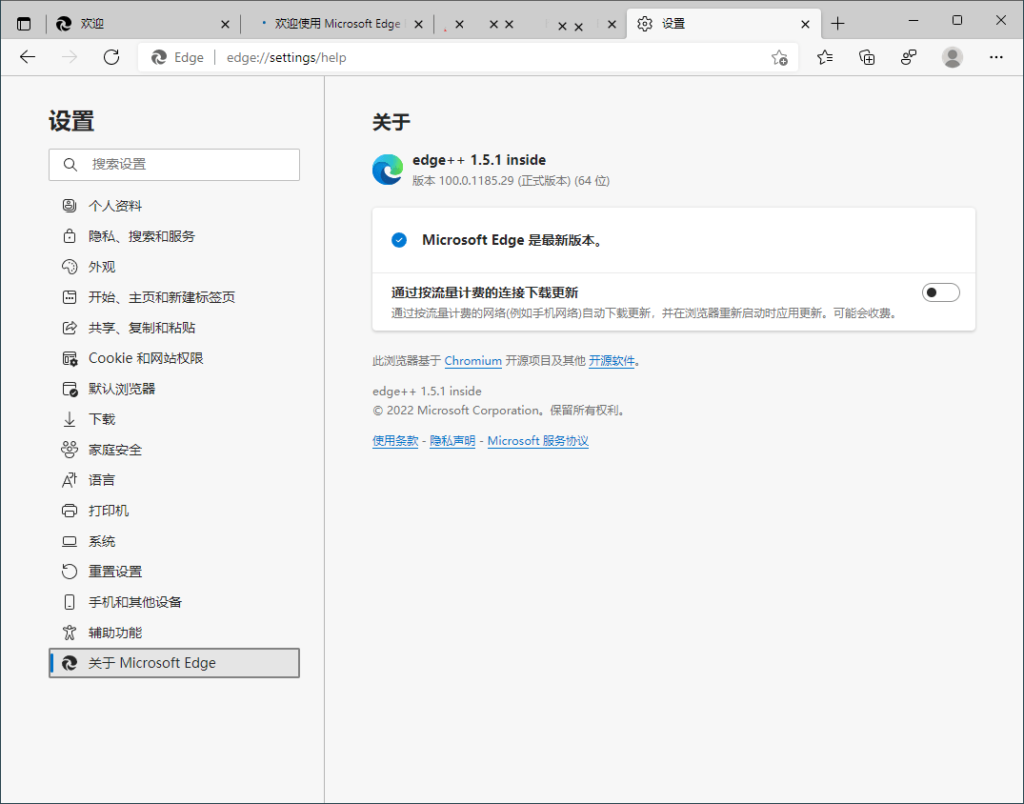This screenshot has width=1024, height=804.
Task: Open the Favorites list
Action: (x=825, y=57)
